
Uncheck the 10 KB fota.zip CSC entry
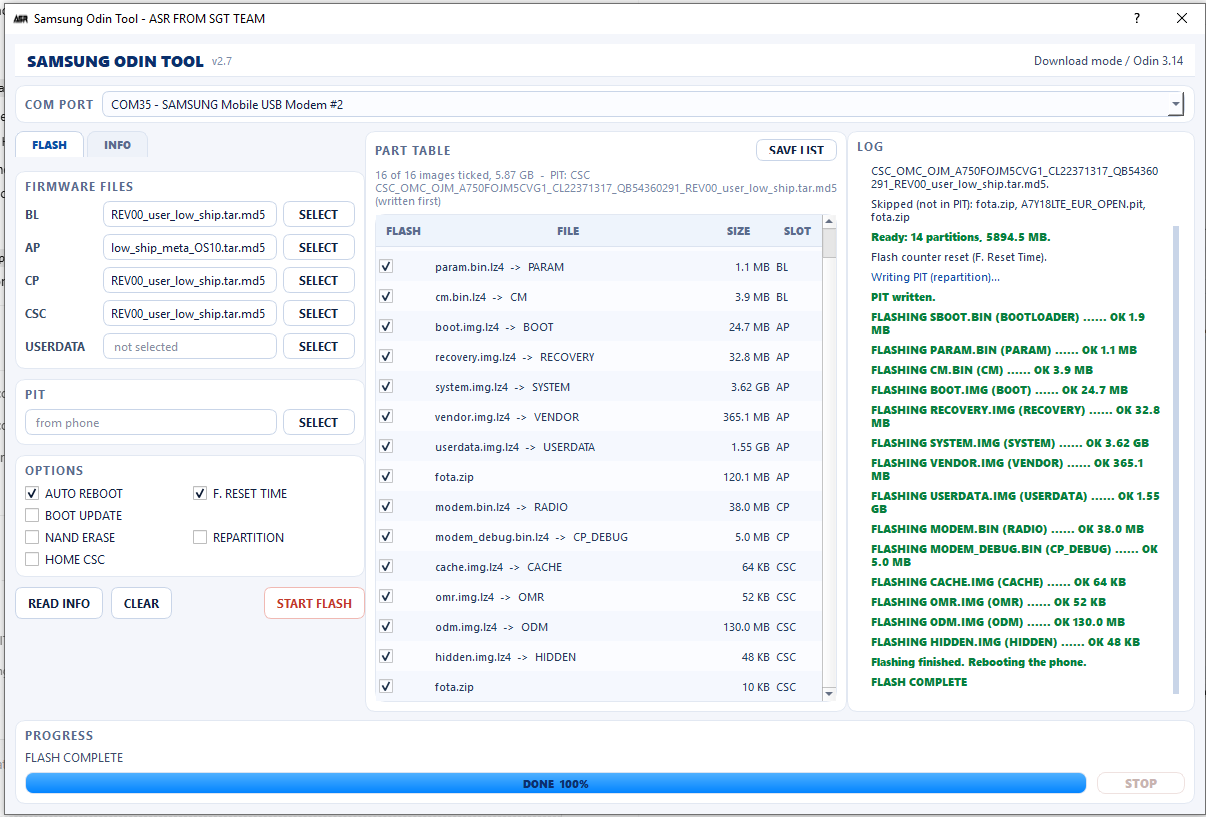(386, 687)
